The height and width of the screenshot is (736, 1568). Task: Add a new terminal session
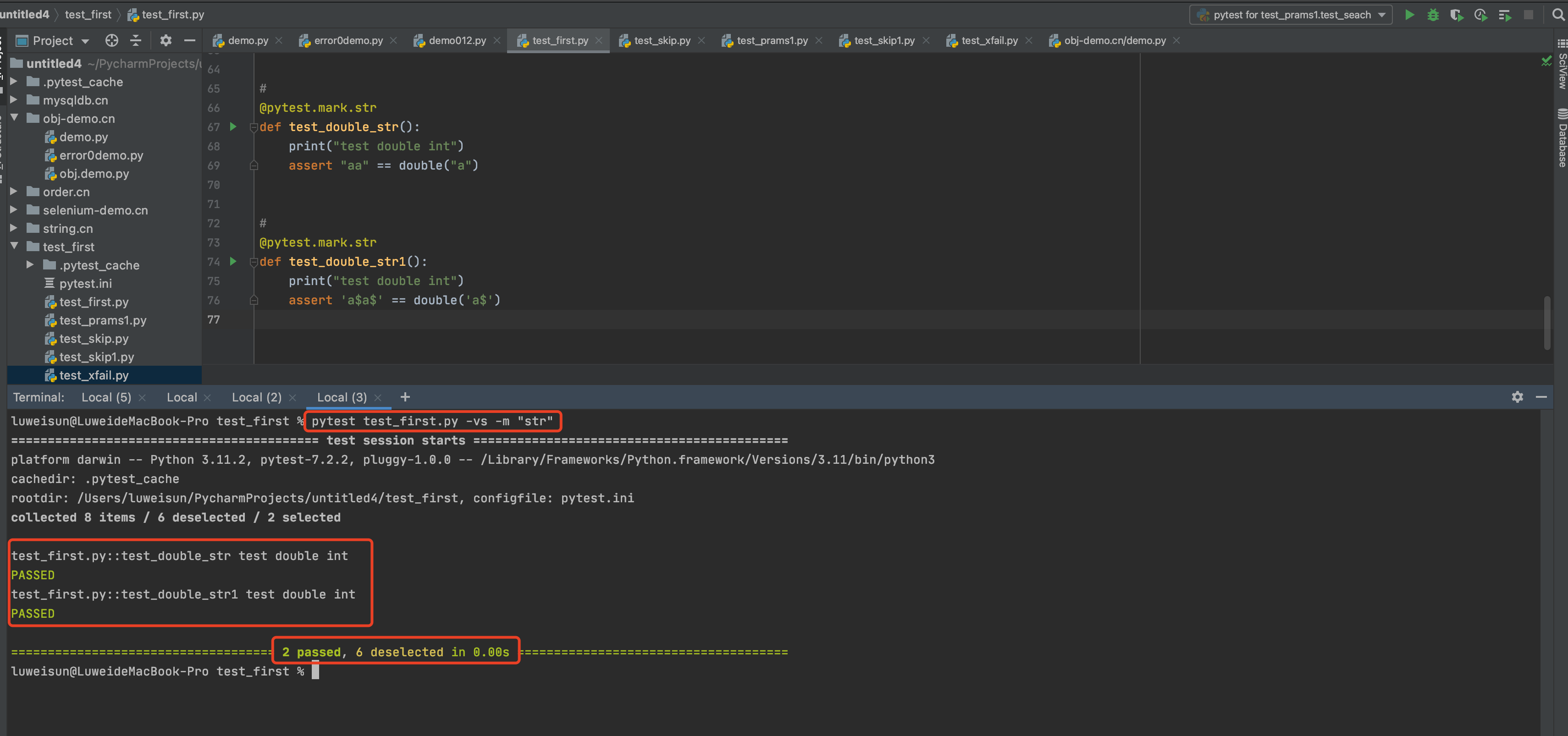point(405,396)
